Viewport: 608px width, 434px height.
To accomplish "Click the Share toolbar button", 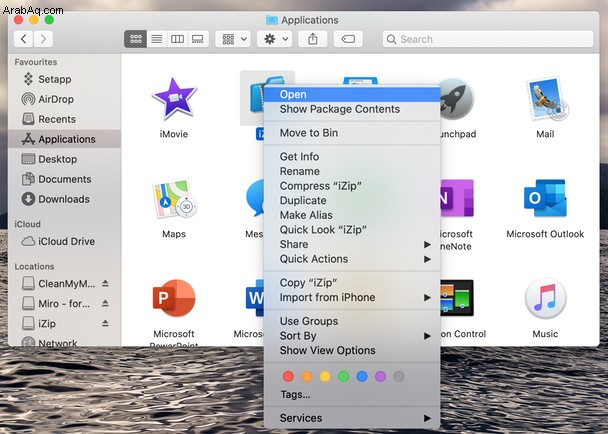I will [313, 39].
